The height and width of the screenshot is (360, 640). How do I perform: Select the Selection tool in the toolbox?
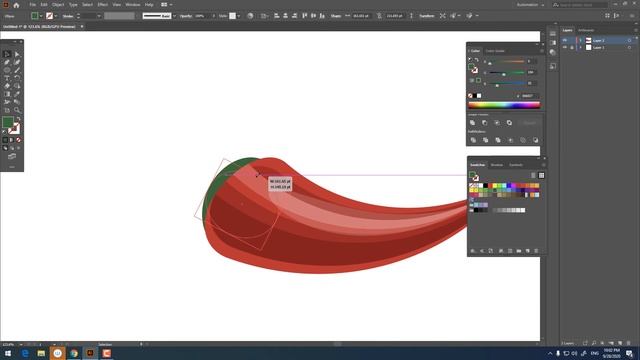click(x=7, y=54)
